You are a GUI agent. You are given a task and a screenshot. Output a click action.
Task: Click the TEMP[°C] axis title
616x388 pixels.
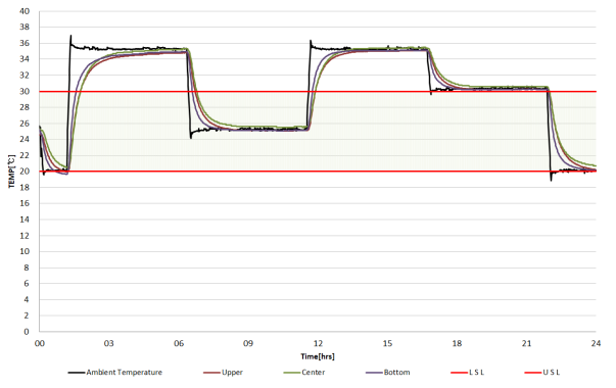pyautogui.click(x=11, y=171)
